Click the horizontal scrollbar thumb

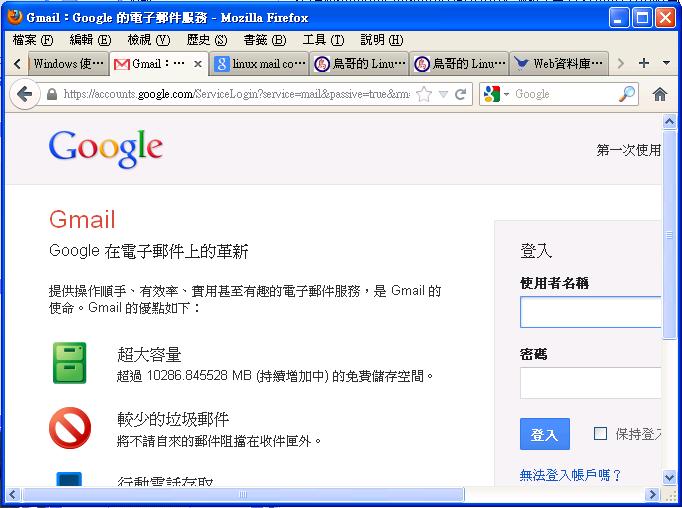coord(243,494)
